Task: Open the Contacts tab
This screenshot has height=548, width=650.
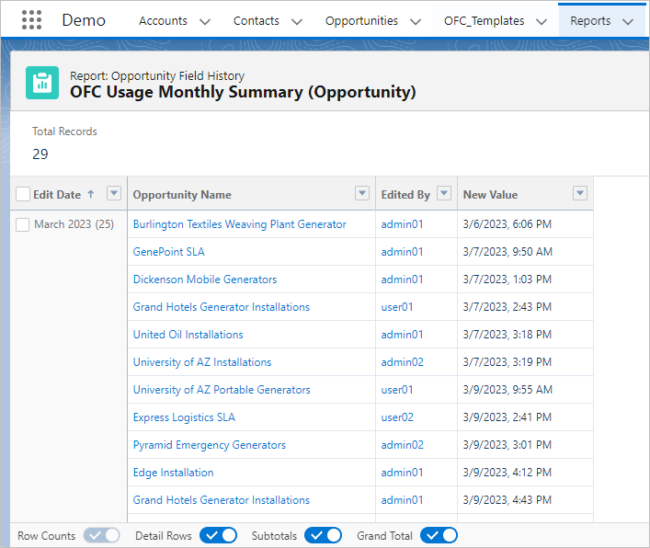Action: pos(256,21)
